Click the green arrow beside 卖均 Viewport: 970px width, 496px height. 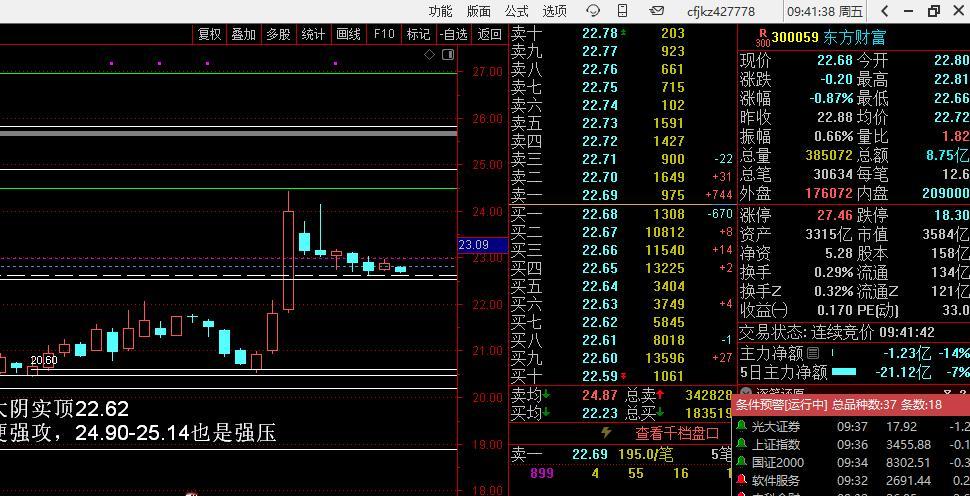tap(547, 394)
